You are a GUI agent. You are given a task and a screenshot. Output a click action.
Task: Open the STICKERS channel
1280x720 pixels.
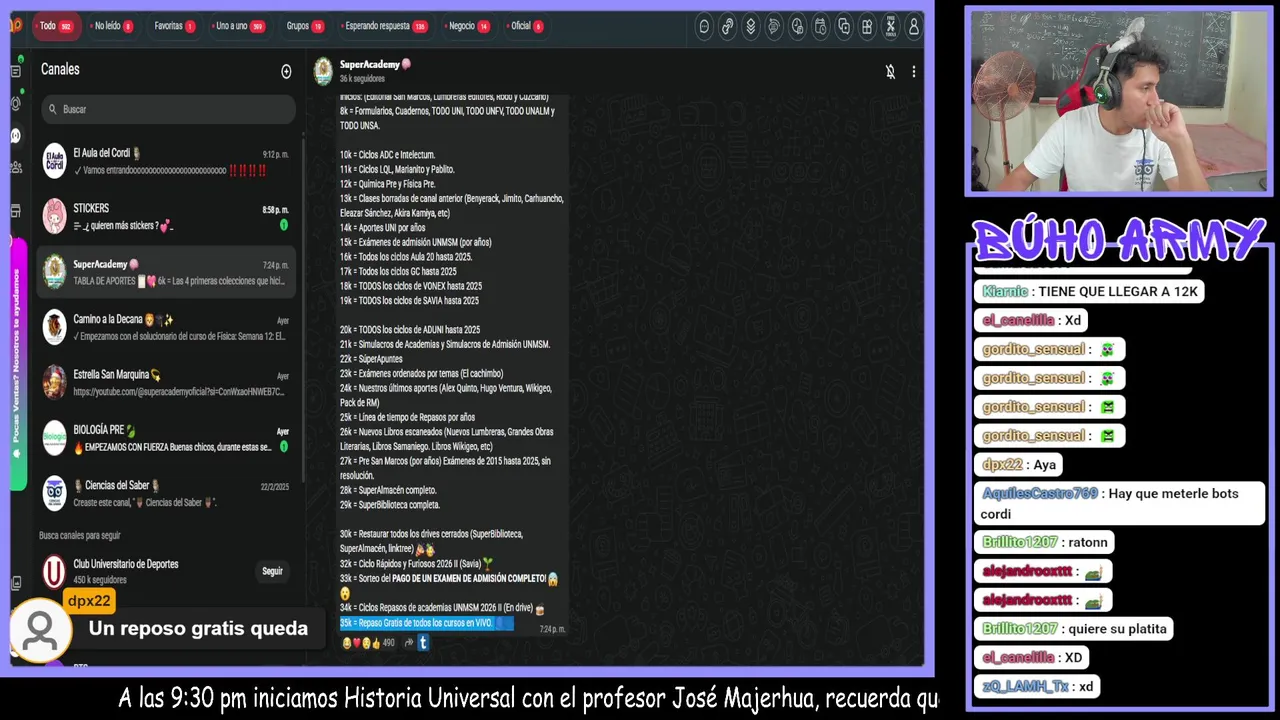(x=167, y=216)
